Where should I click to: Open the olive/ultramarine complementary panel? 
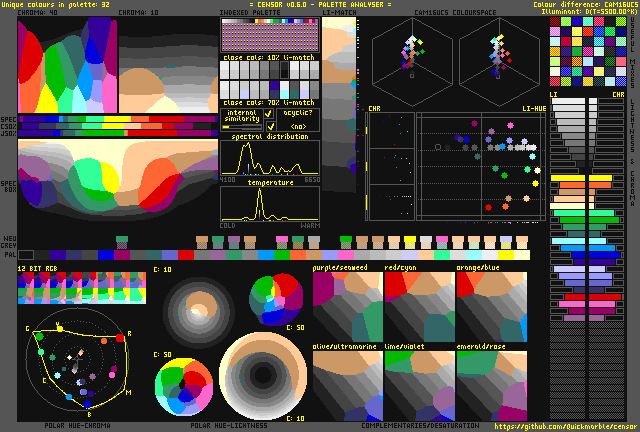[x=348, y=386]
